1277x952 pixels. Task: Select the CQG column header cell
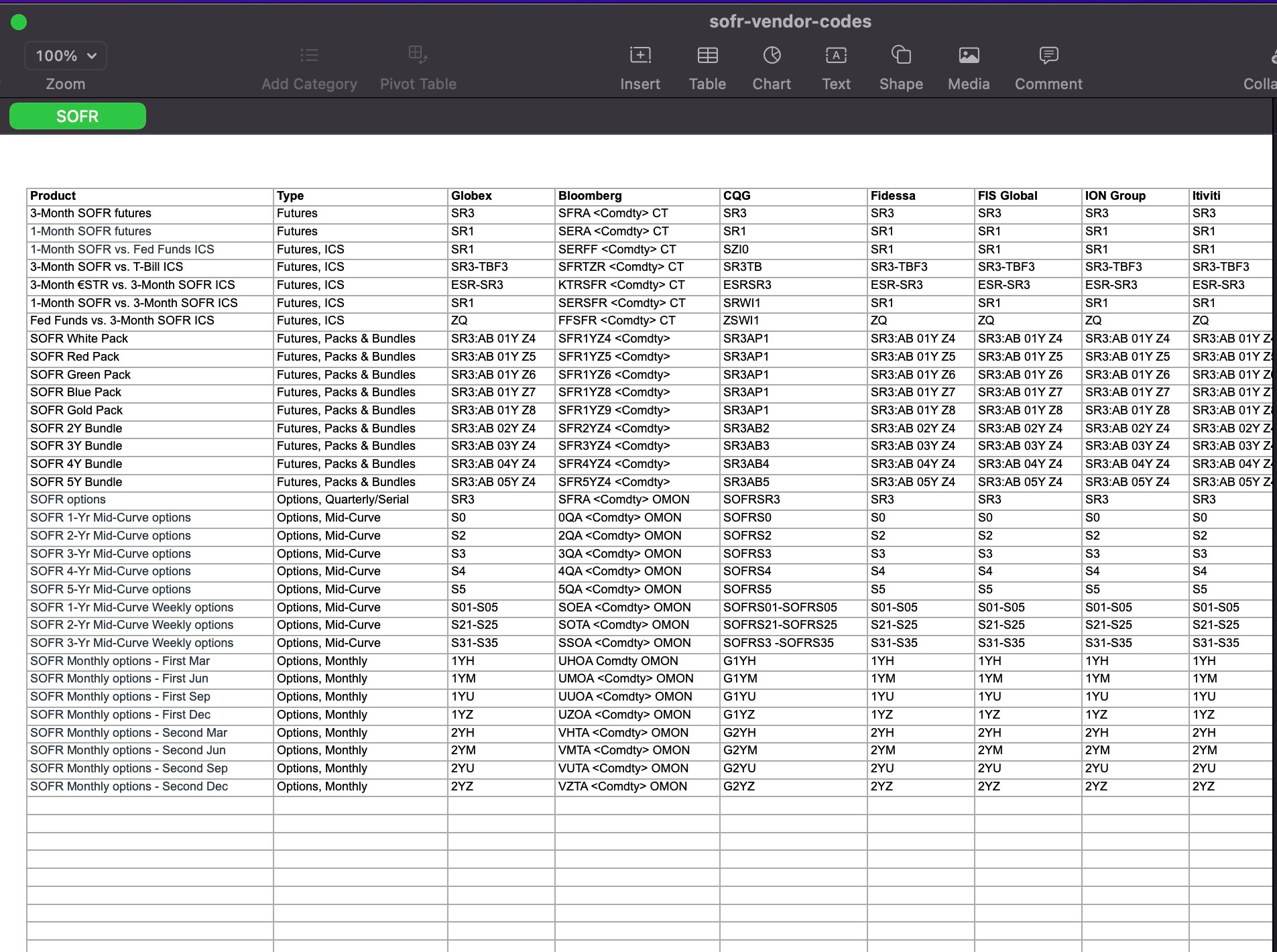click(794, 196)
